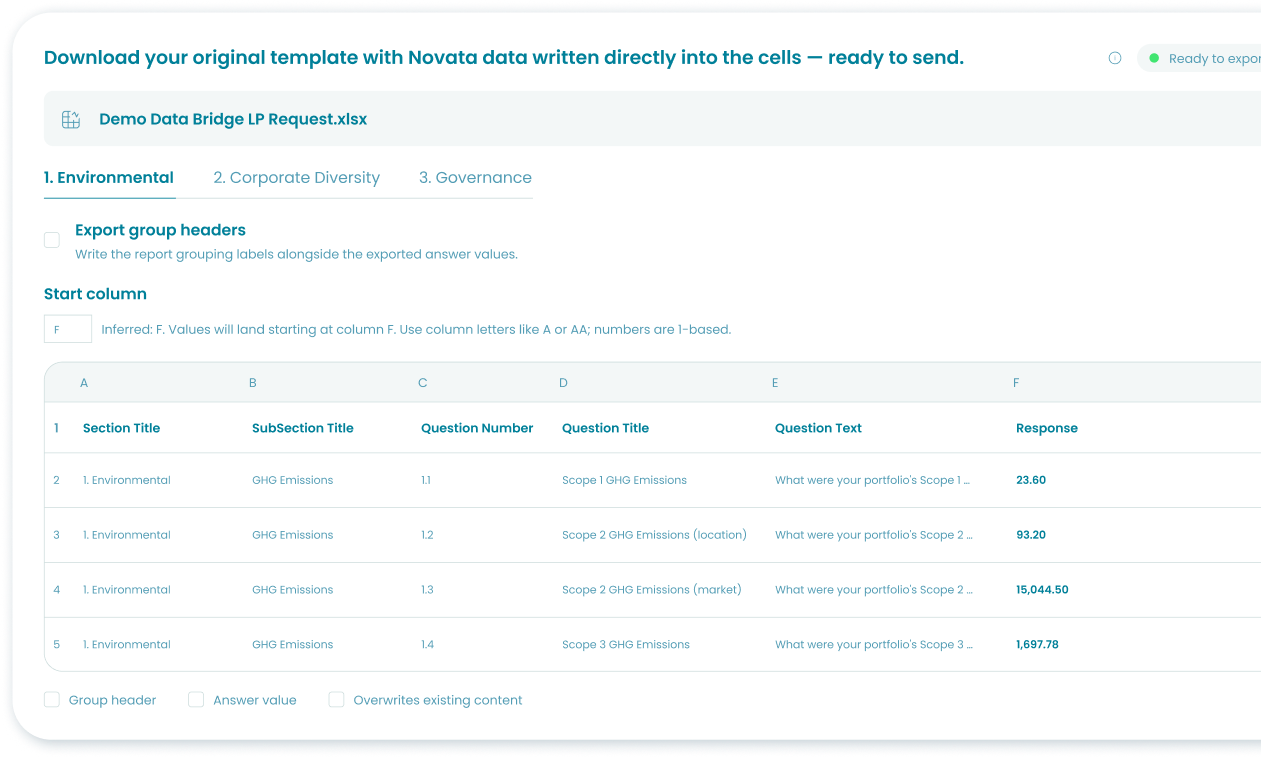Click the spreadsheet file icon

point(71,119)
